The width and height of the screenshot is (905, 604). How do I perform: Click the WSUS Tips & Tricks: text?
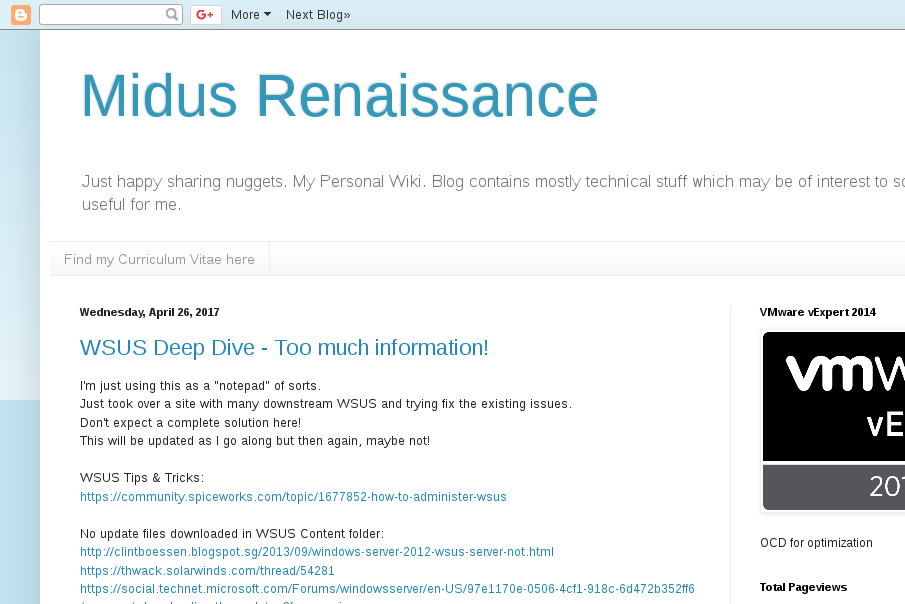tap(142, 478)
